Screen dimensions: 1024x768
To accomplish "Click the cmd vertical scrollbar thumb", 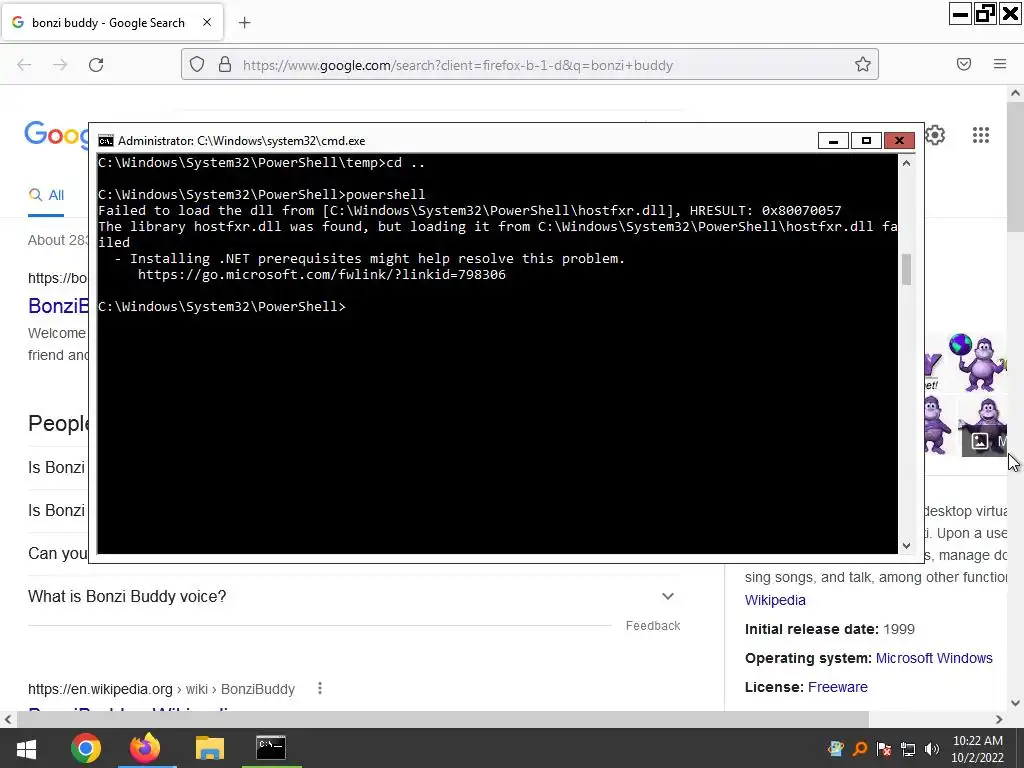I will (x=906, y=269).
